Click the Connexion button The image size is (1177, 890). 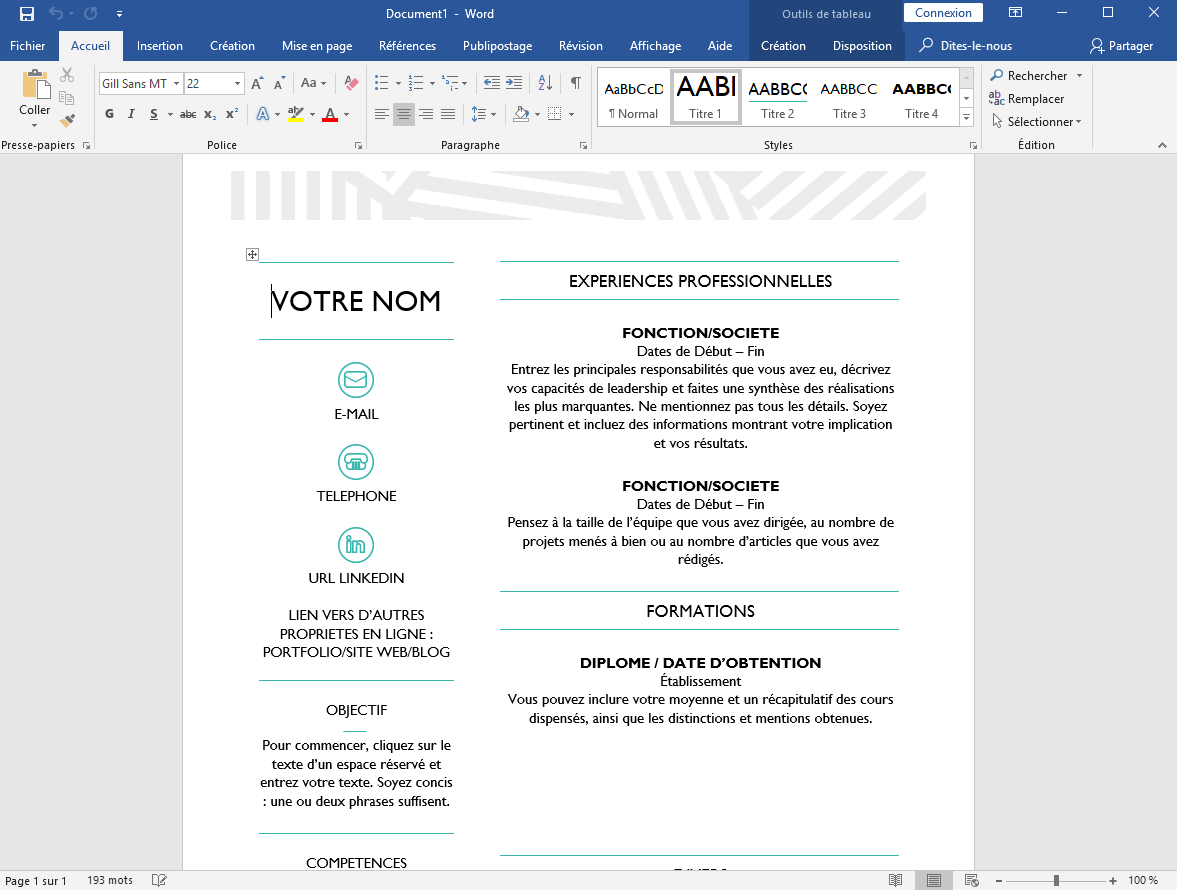click(943, 13)
